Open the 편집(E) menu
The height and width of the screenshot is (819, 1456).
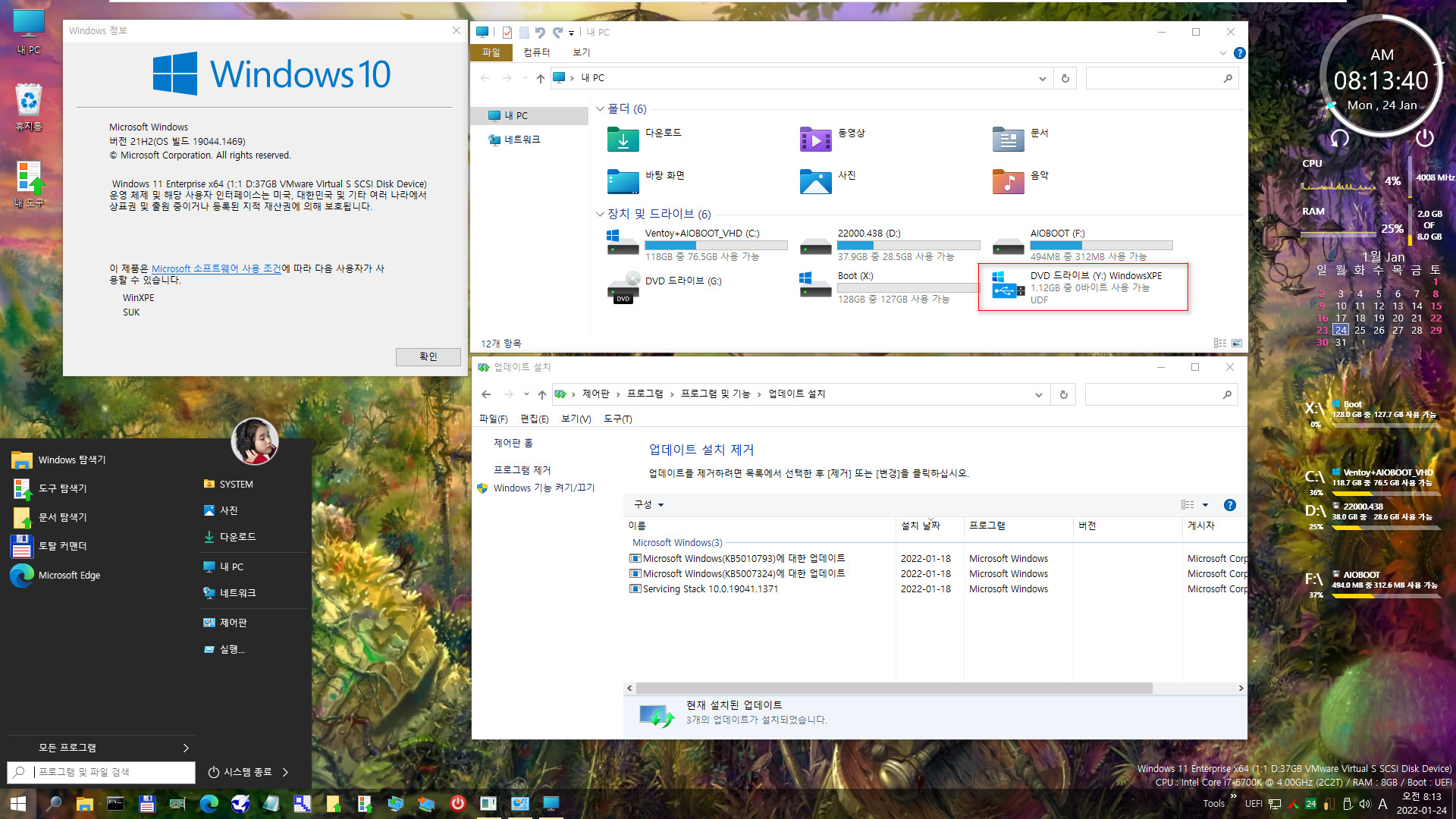click(x=535, y=419)
